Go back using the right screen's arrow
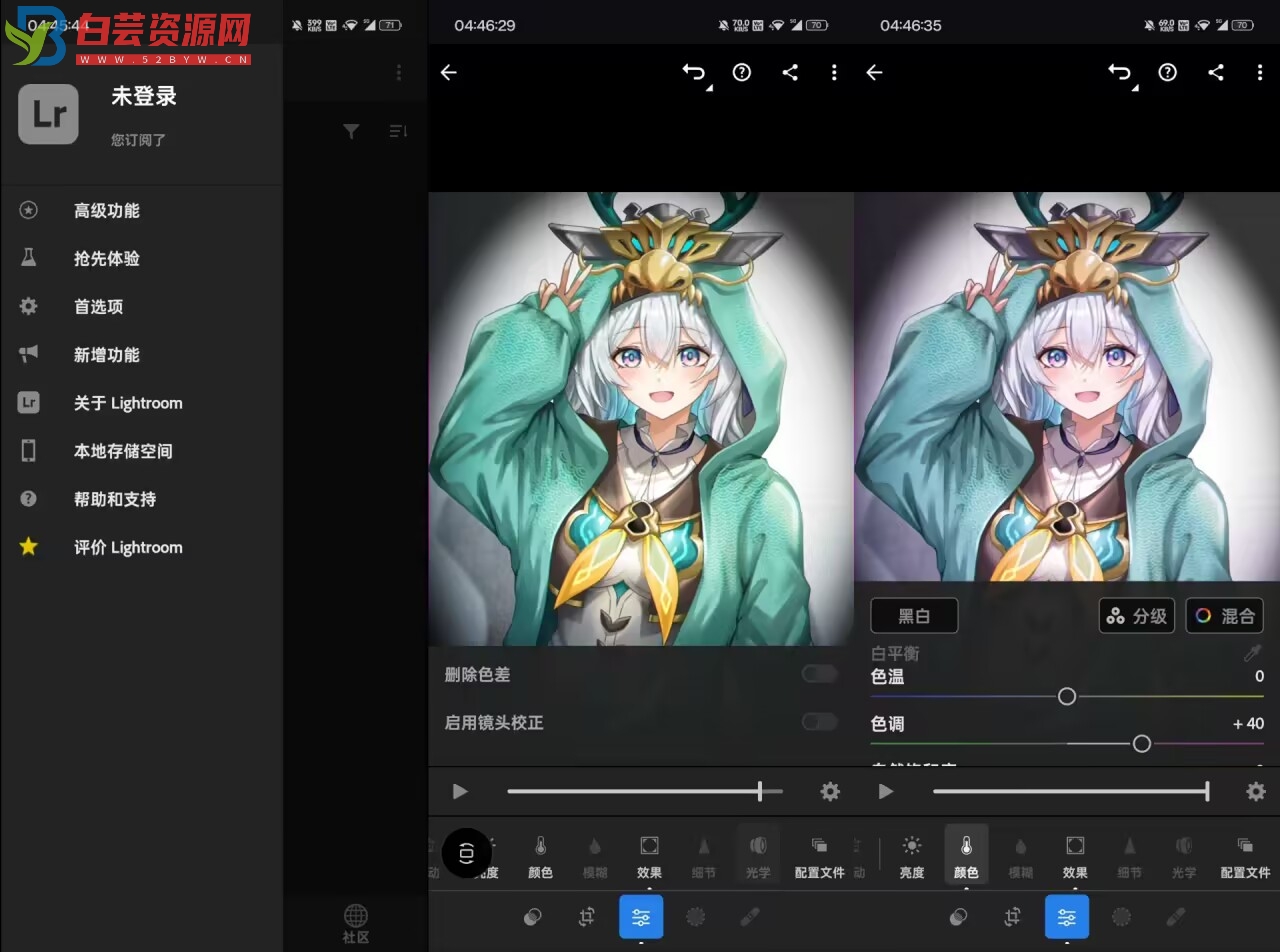 pyautogui.click(x=875, y=72)
